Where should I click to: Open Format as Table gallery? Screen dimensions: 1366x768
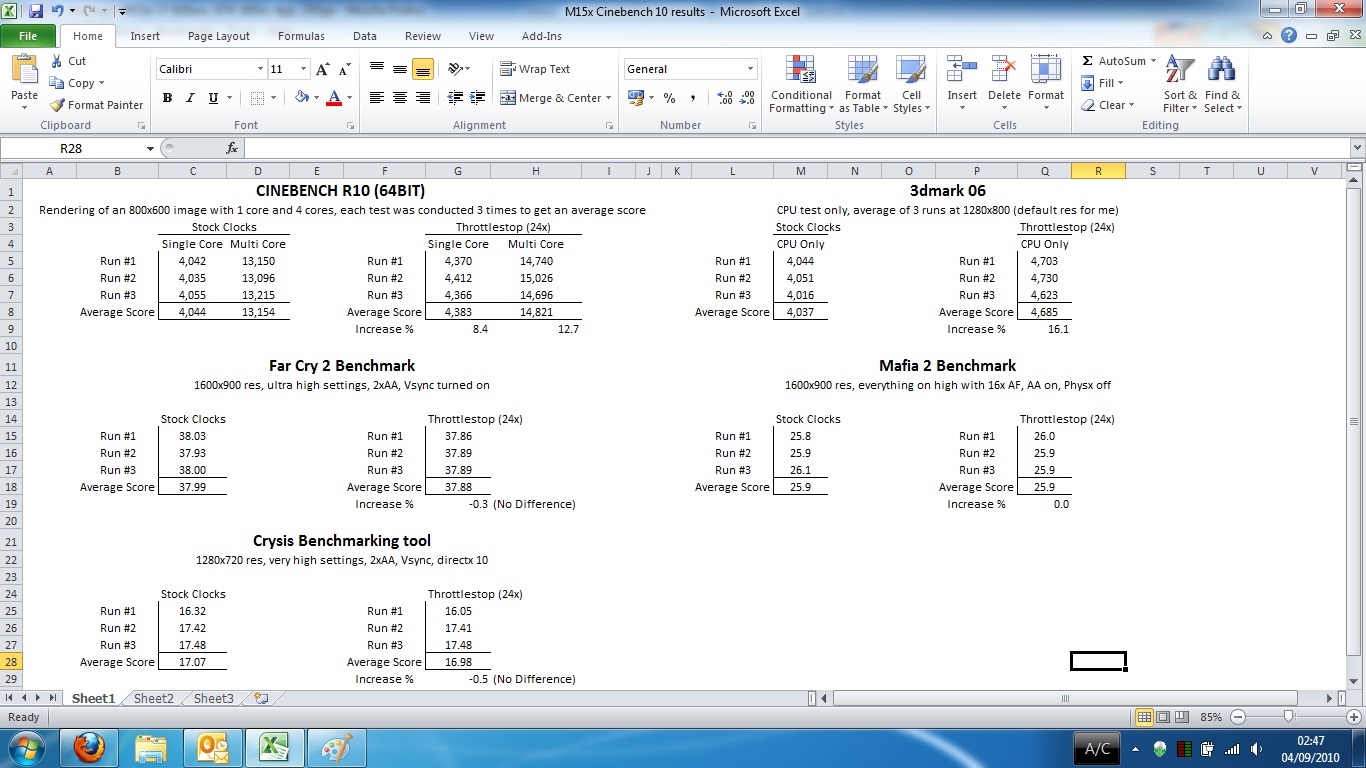click(862, 85)
